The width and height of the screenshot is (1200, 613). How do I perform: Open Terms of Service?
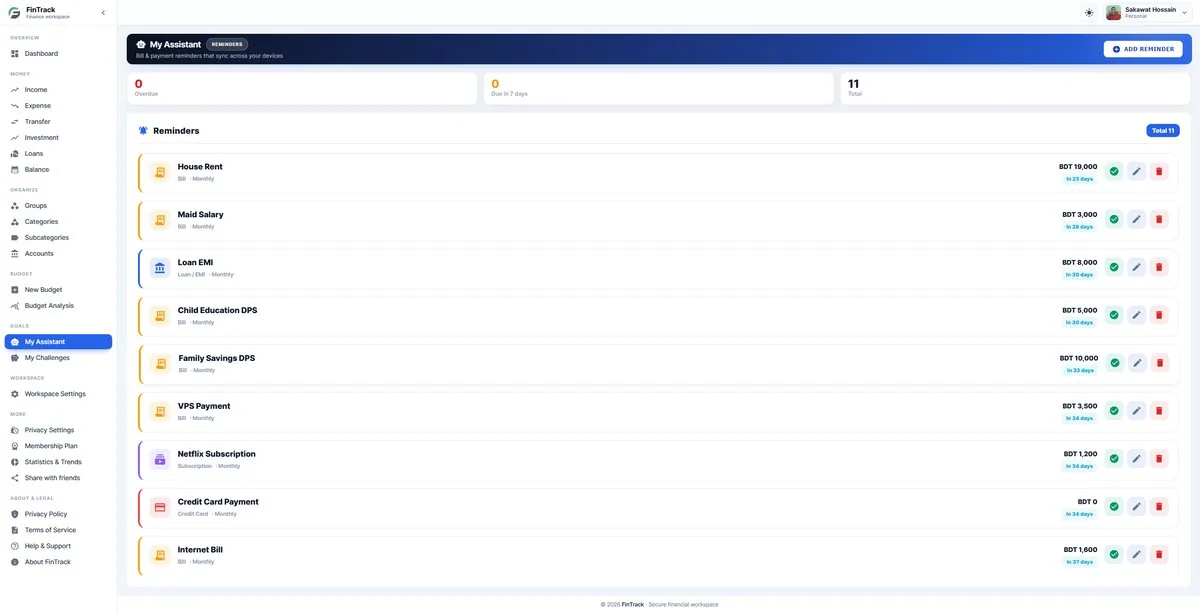click(x=58, y=530)
